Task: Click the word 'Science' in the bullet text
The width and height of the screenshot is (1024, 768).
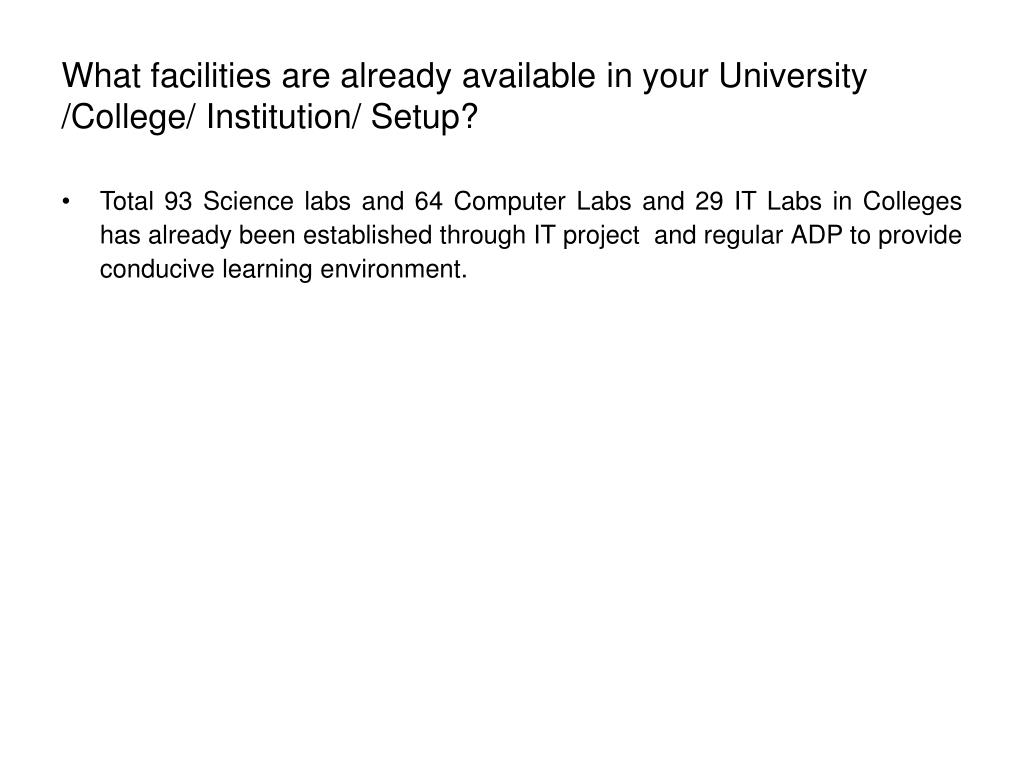Action: click(x=248, y=201)
